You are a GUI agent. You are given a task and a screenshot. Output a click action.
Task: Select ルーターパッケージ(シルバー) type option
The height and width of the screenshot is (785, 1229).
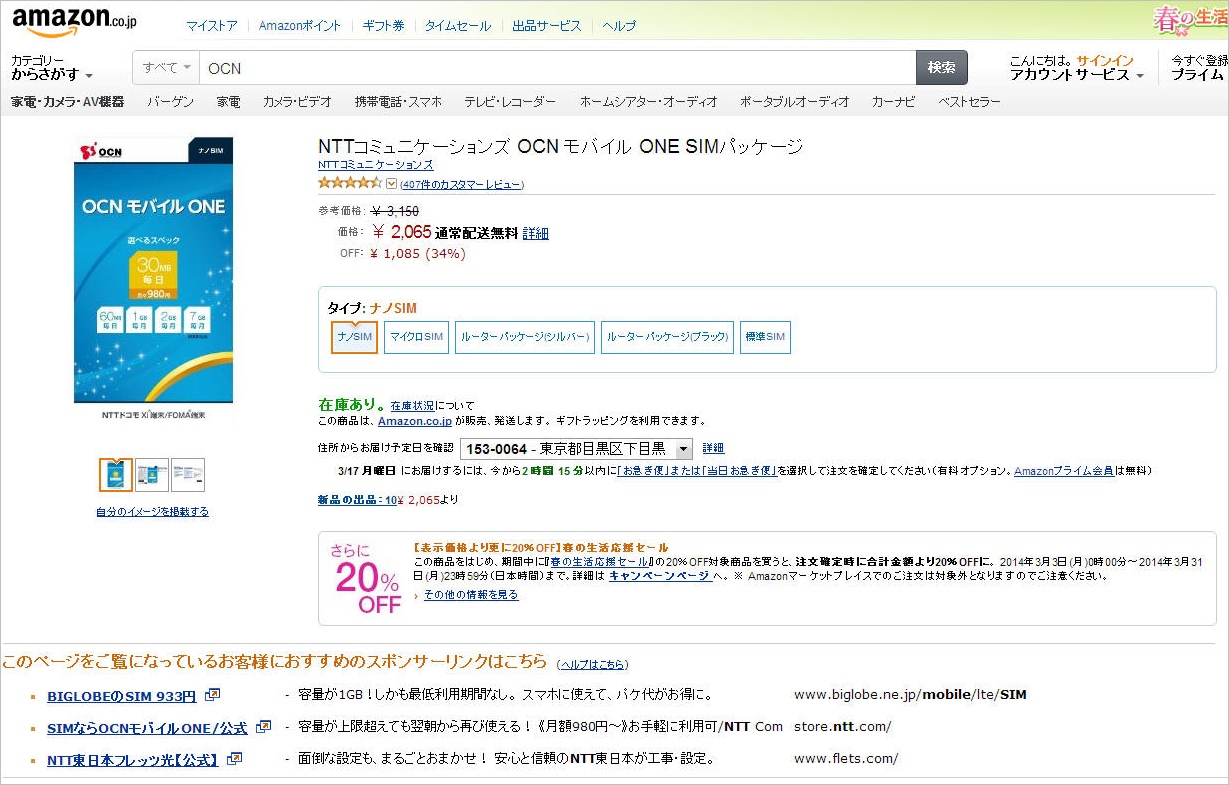tap(525, 338)
